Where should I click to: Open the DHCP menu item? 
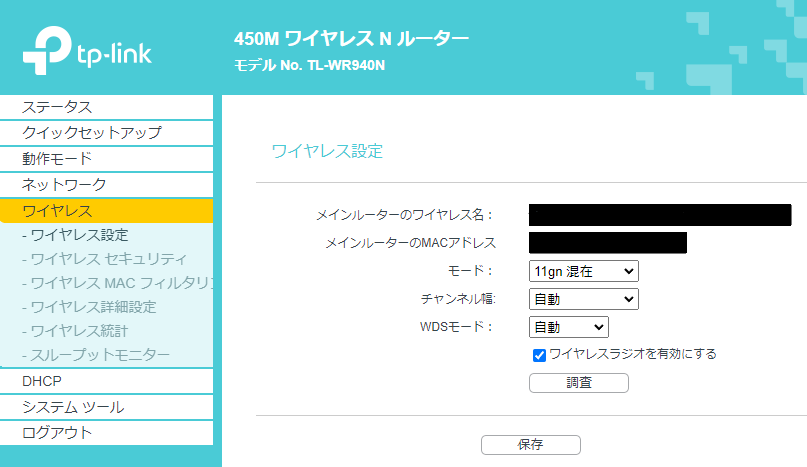pos(107,381)
